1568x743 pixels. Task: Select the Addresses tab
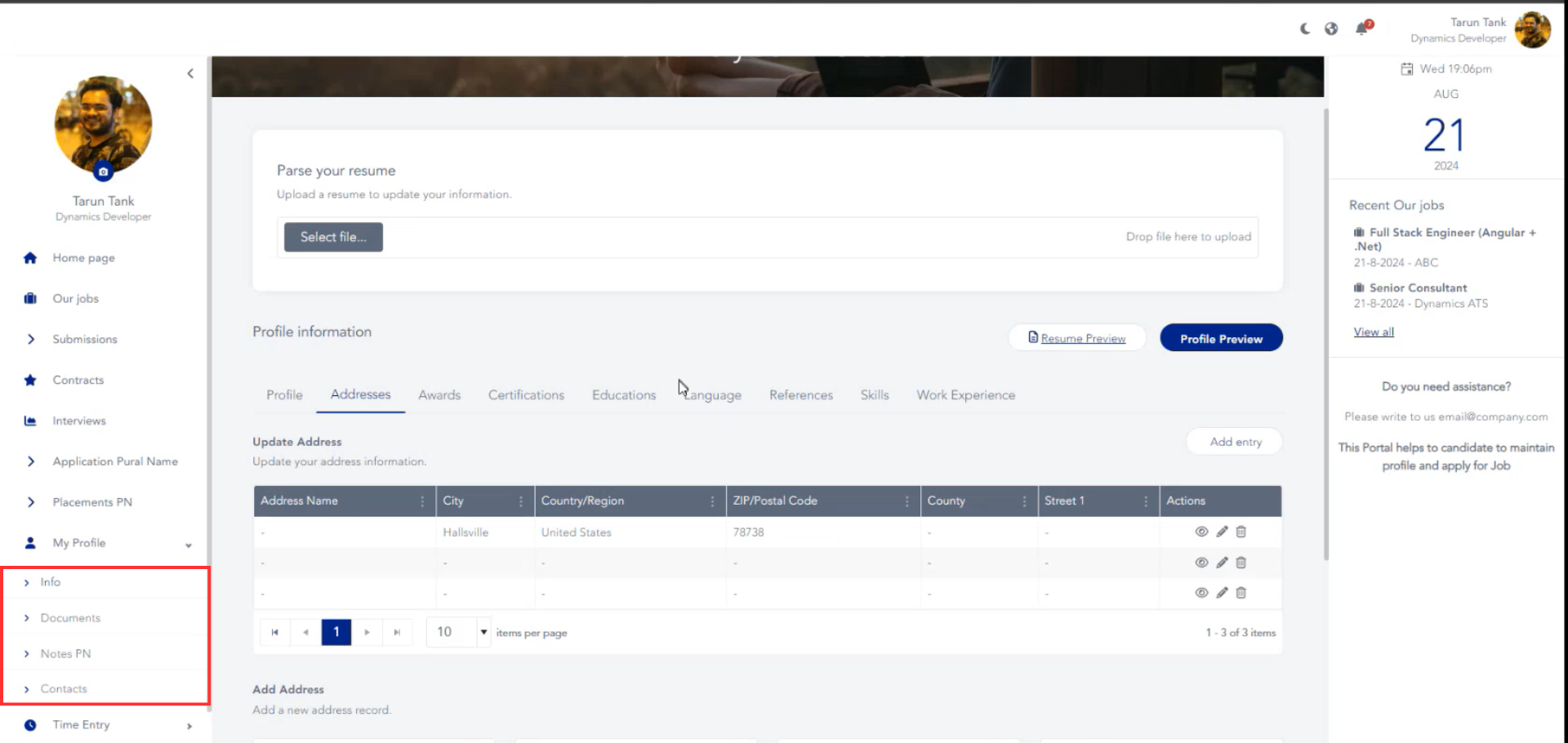click(360, 394)
